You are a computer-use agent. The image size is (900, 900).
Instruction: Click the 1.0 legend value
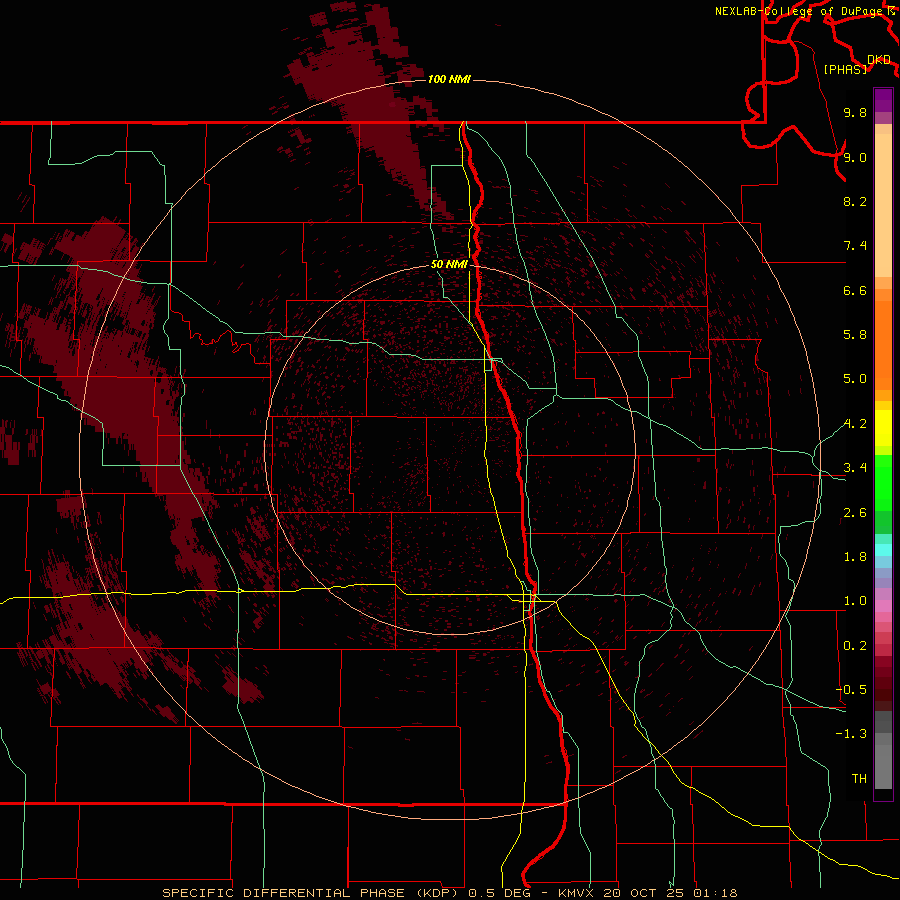tap(855, 601)
